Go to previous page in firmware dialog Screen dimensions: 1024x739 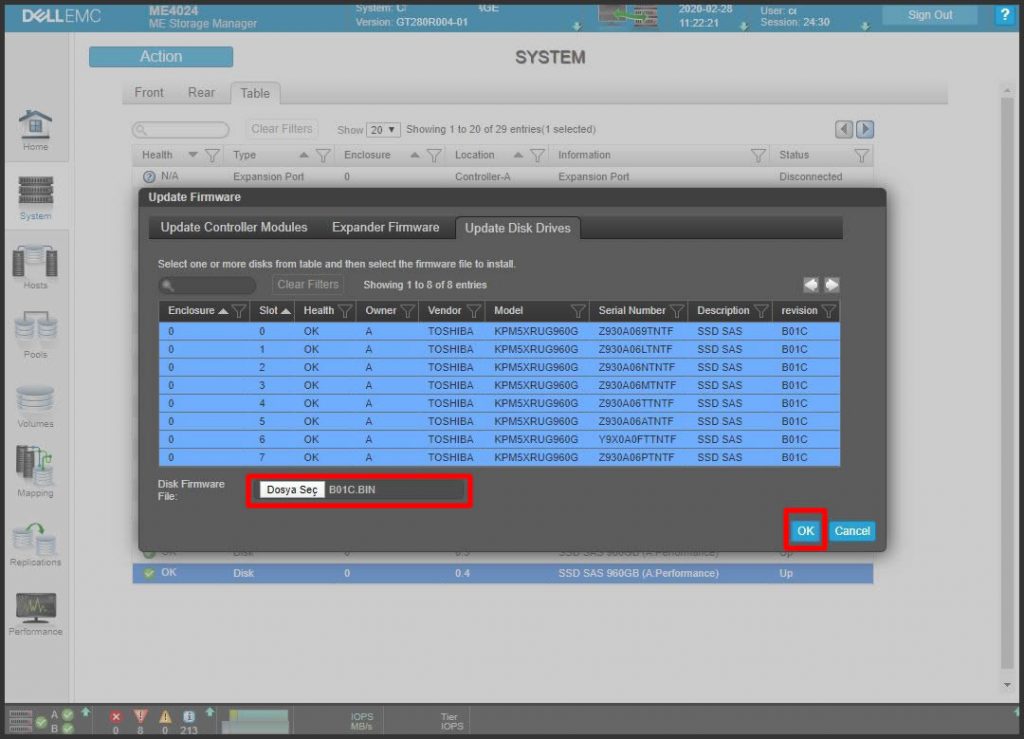pyautogui.click(x=810, y=285)
